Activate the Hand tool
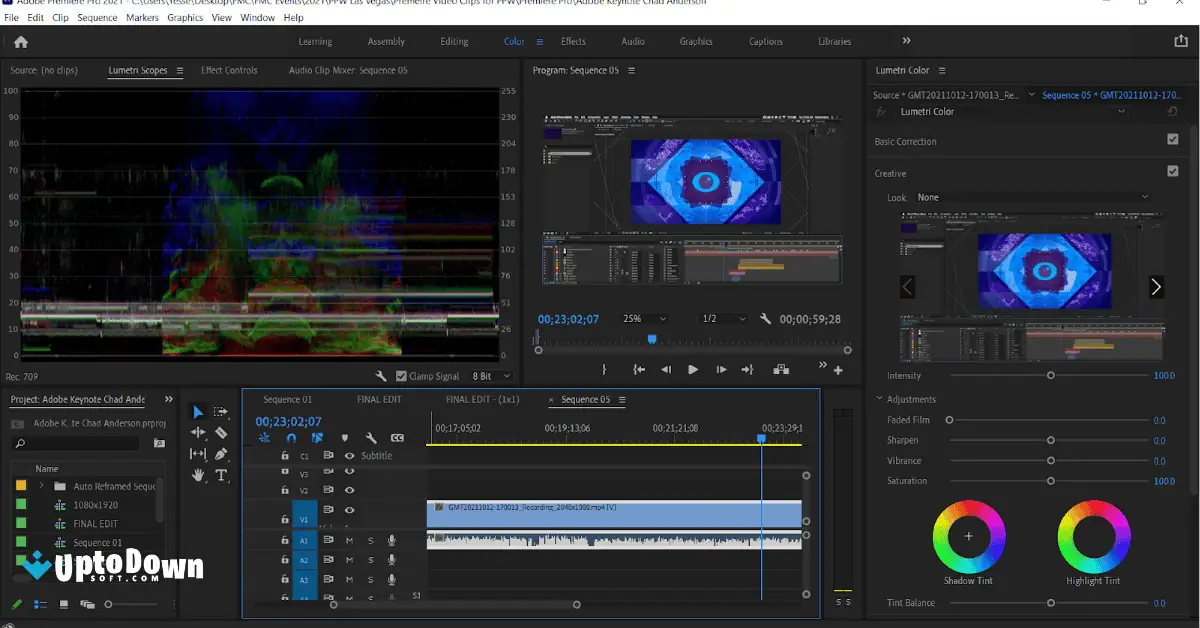This screenshot has height=628, width=1200. [x=198, y=475]
